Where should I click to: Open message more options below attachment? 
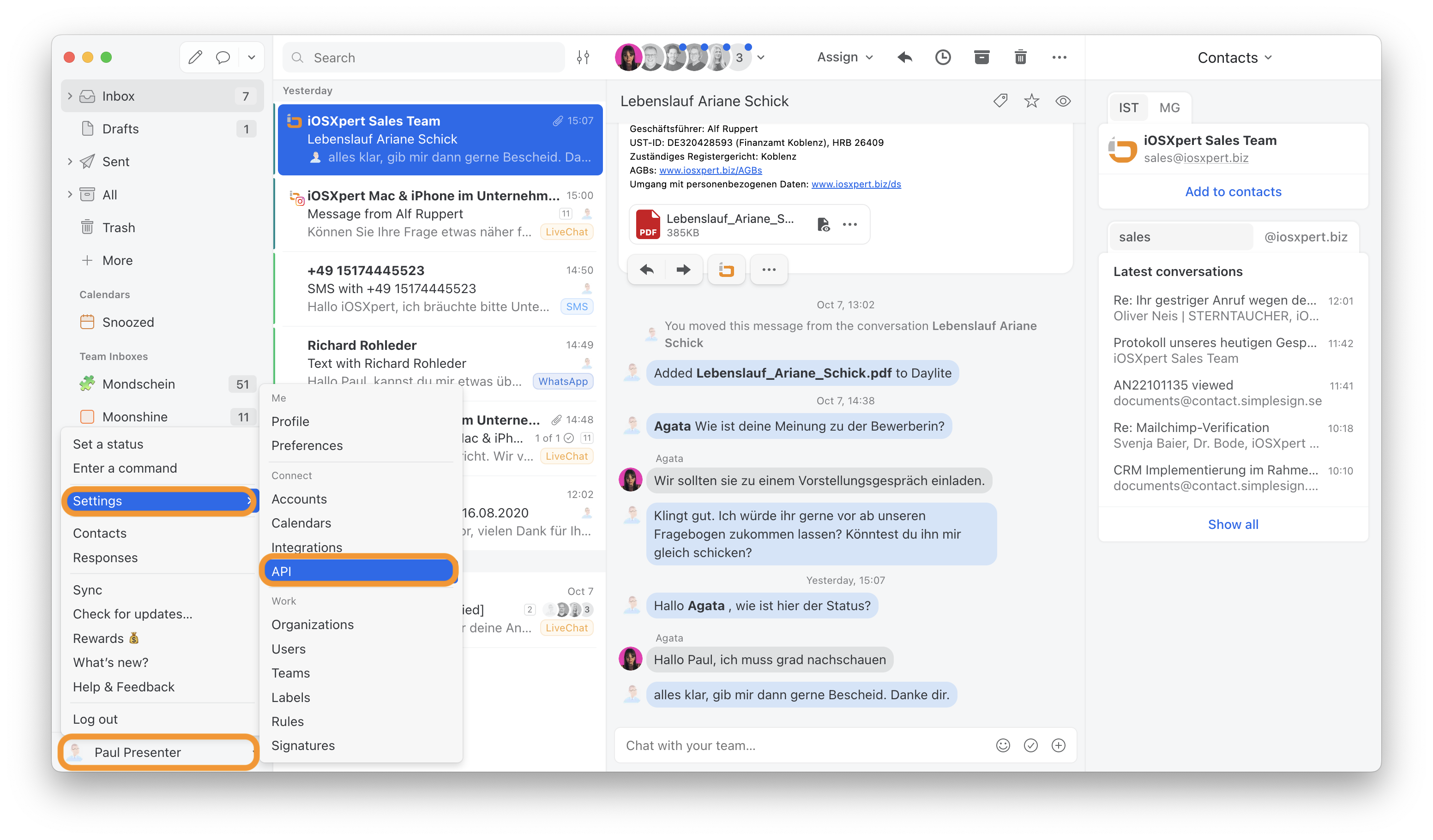point(769,270)
